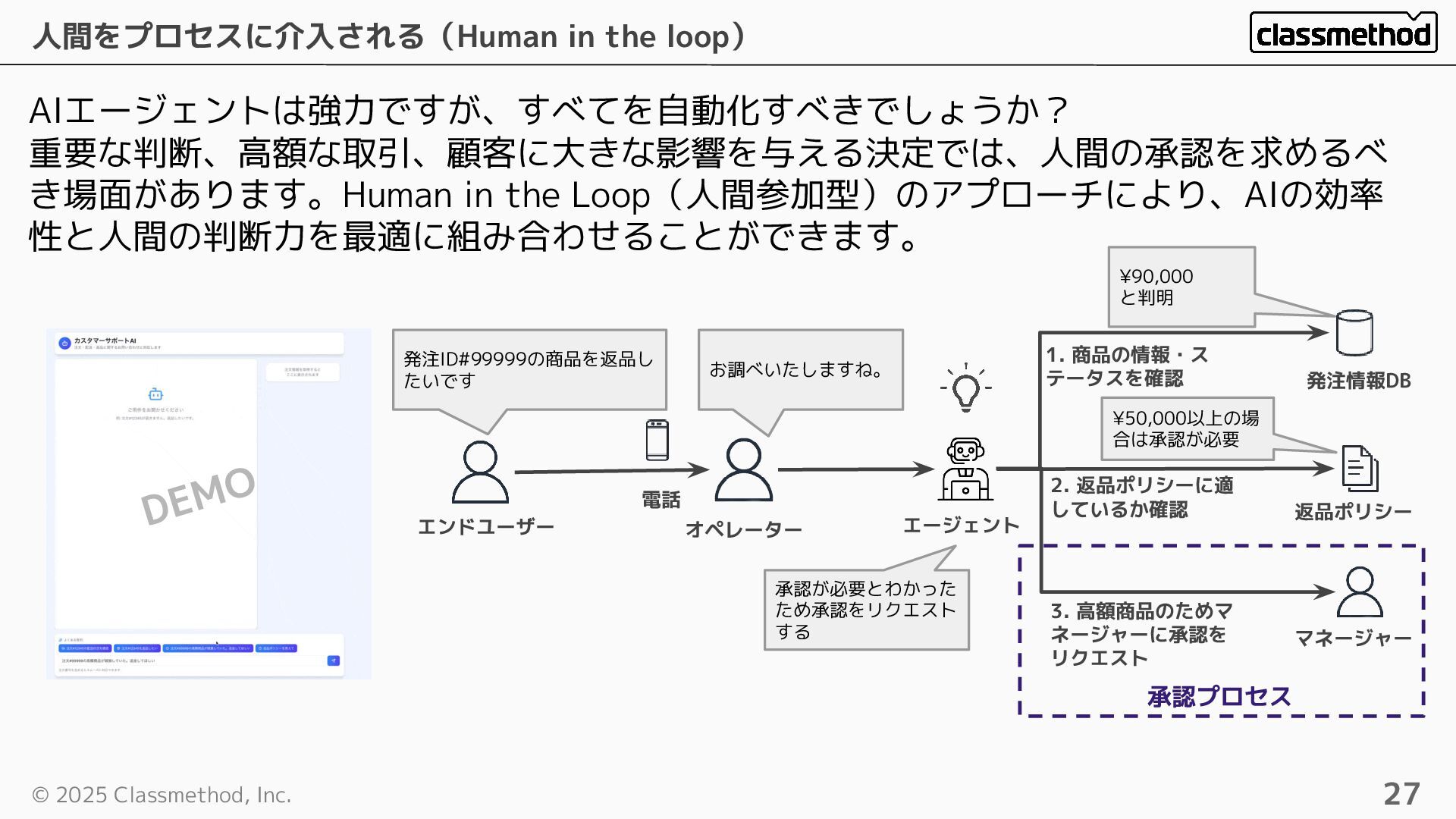Screen dimensions: 1456x819
Task: Click the end user's return request speech bubble
Action: [x=529, y=370]
